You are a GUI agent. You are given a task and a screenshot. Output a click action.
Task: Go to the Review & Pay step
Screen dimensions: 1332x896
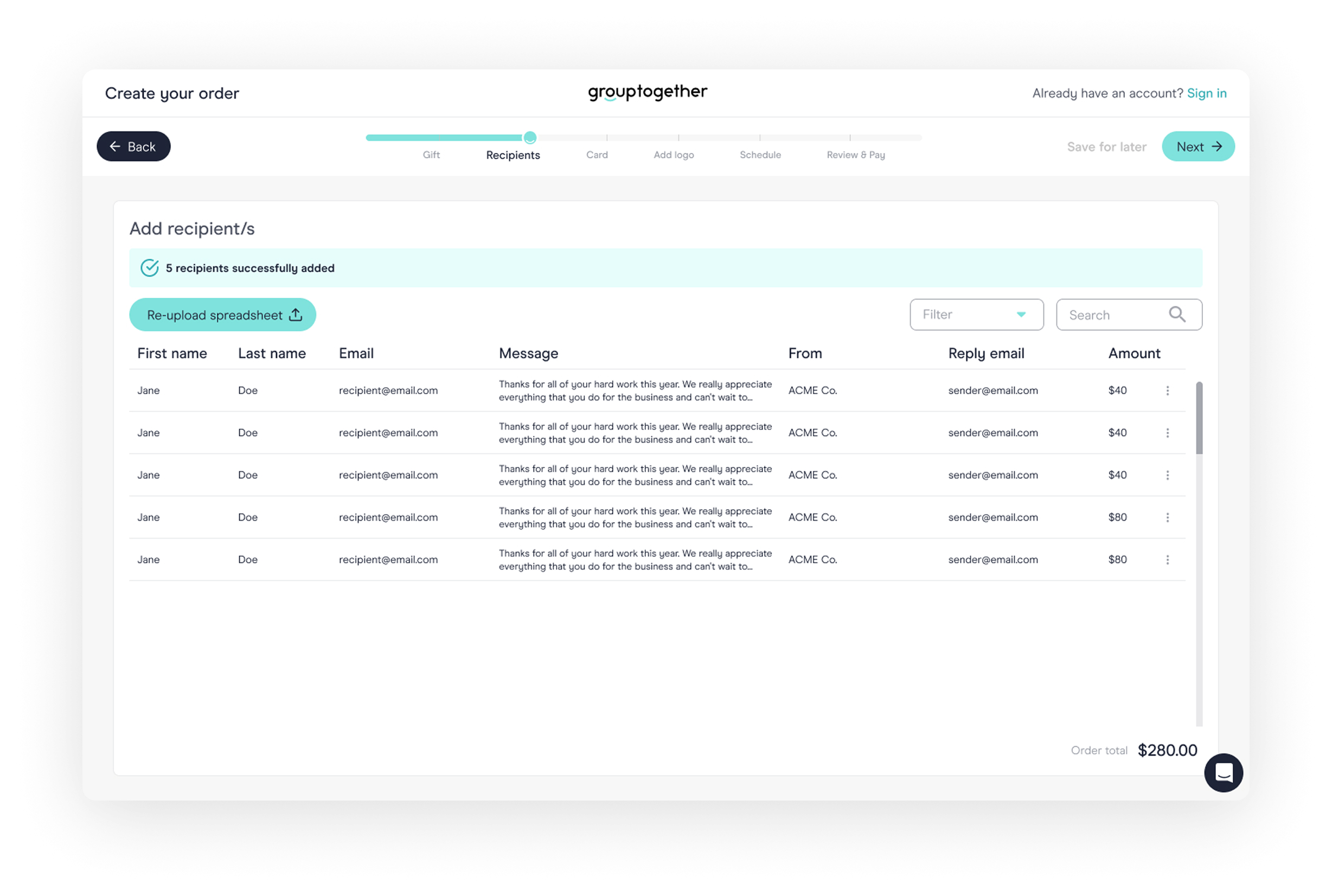pos(855,154)
